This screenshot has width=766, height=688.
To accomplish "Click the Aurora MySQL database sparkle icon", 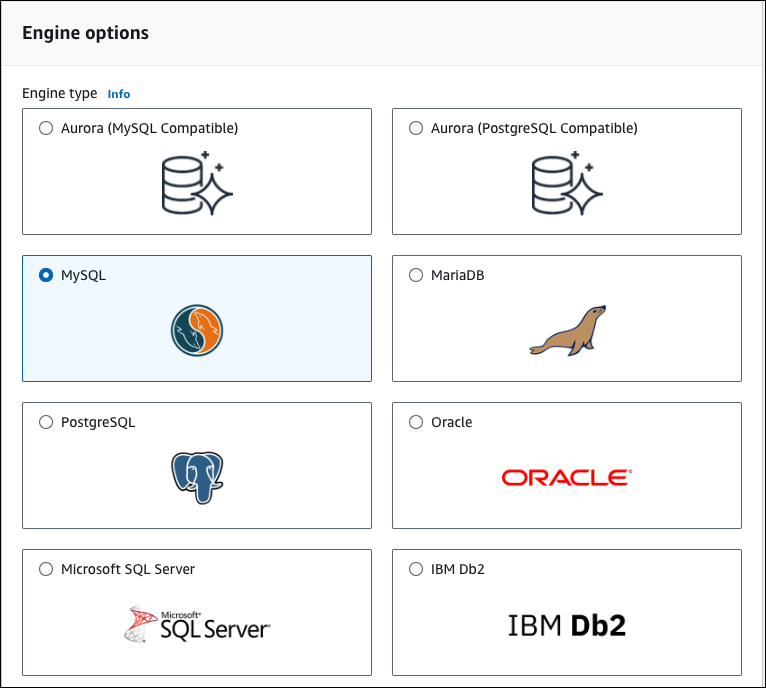I will (197, 183).
